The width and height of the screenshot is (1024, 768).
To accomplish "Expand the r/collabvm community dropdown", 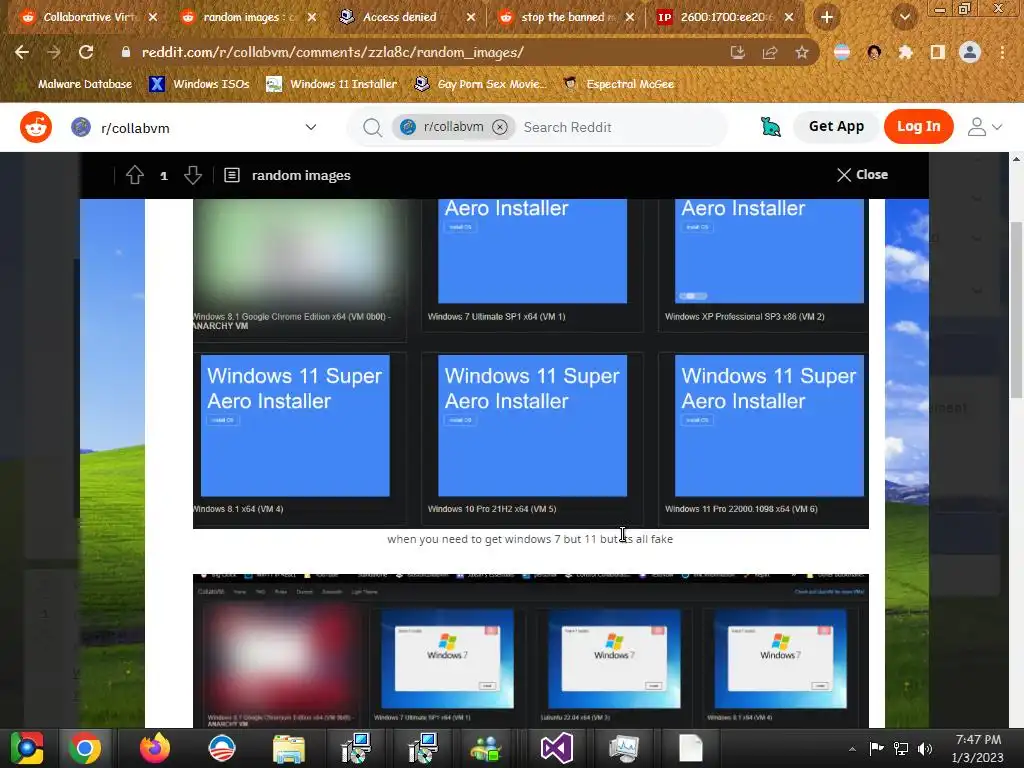I will (311, 127).
